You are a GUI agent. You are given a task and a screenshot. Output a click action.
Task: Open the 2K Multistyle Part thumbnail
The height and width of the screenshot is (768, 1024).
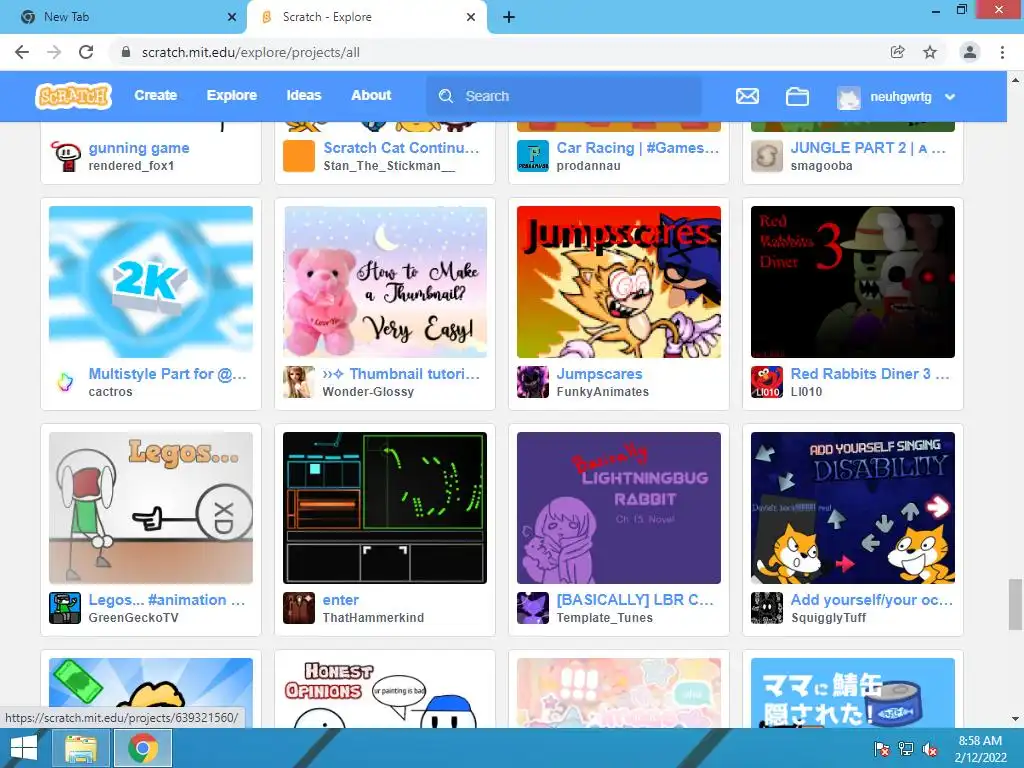pyautogui.click(x=151, y=282)
